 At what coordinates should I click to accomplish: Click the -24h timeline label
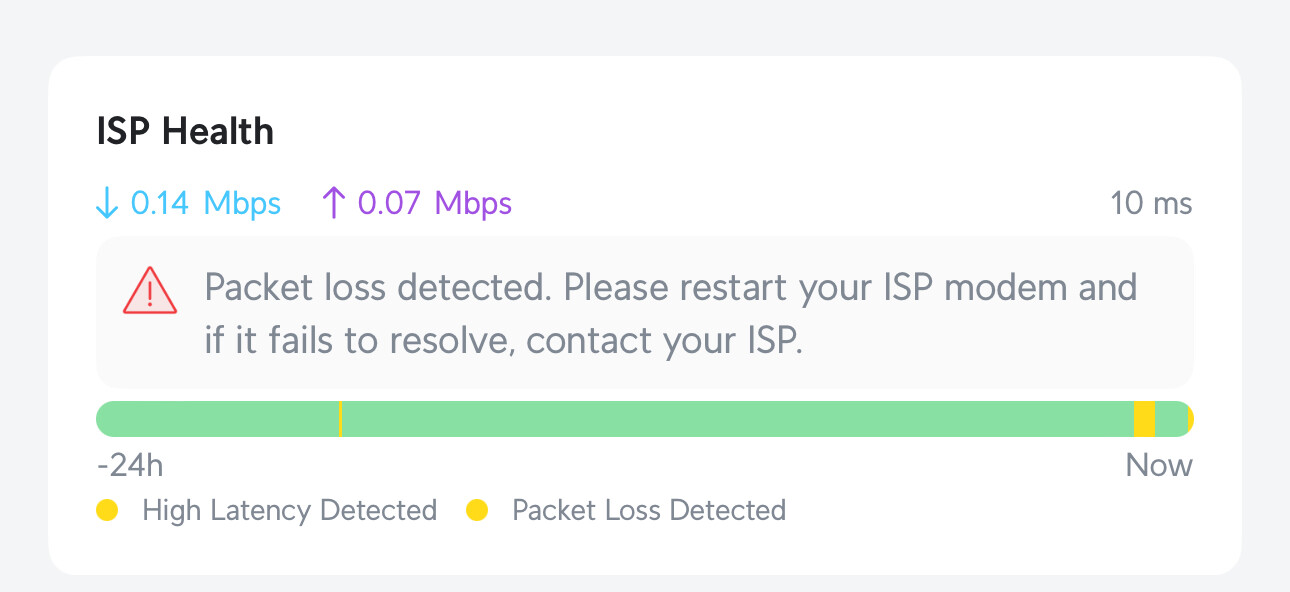coord(130,465)
